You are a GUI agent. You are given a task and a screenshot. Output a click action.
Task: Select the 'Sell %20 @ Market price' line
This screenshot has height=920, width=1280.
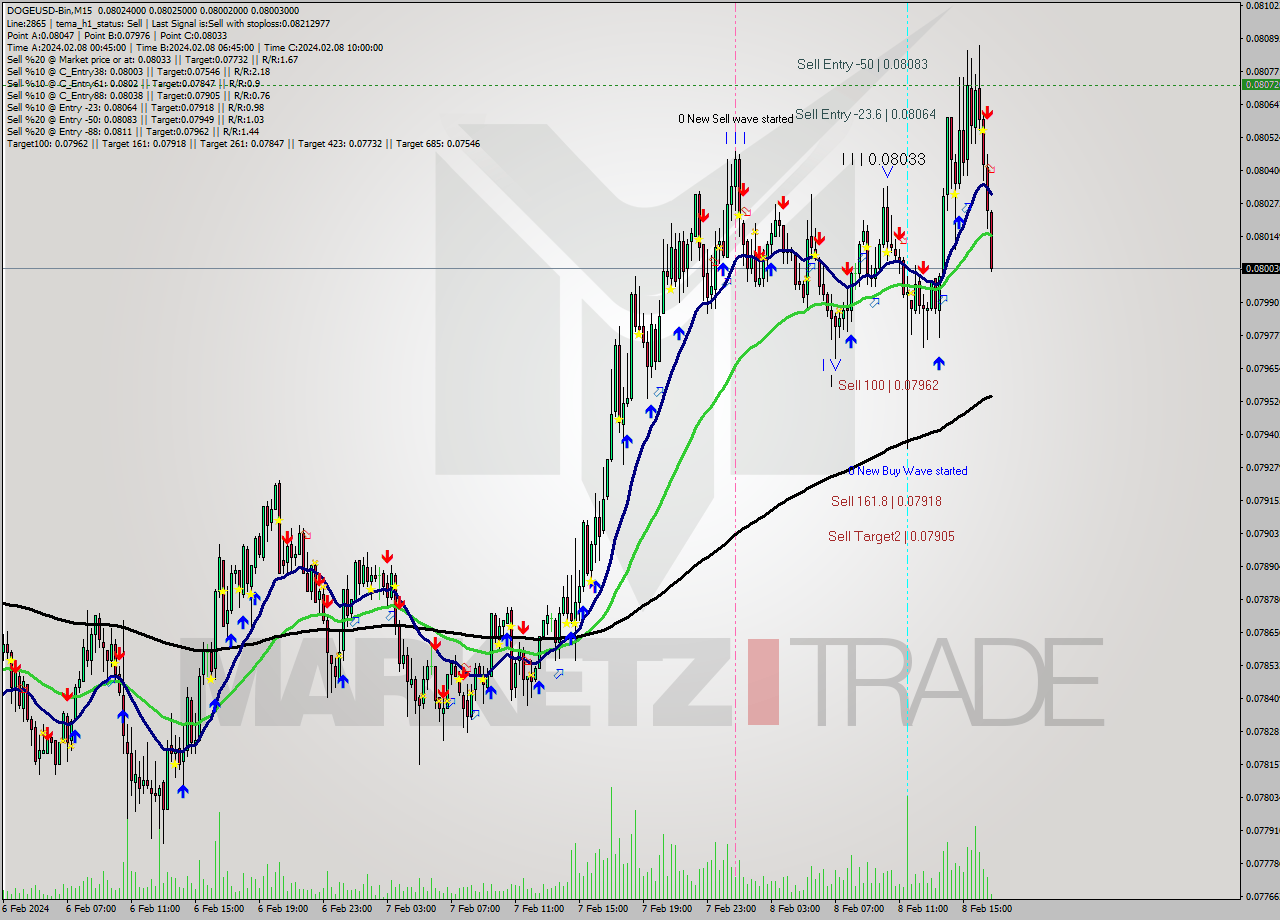(x=152, y=59)
